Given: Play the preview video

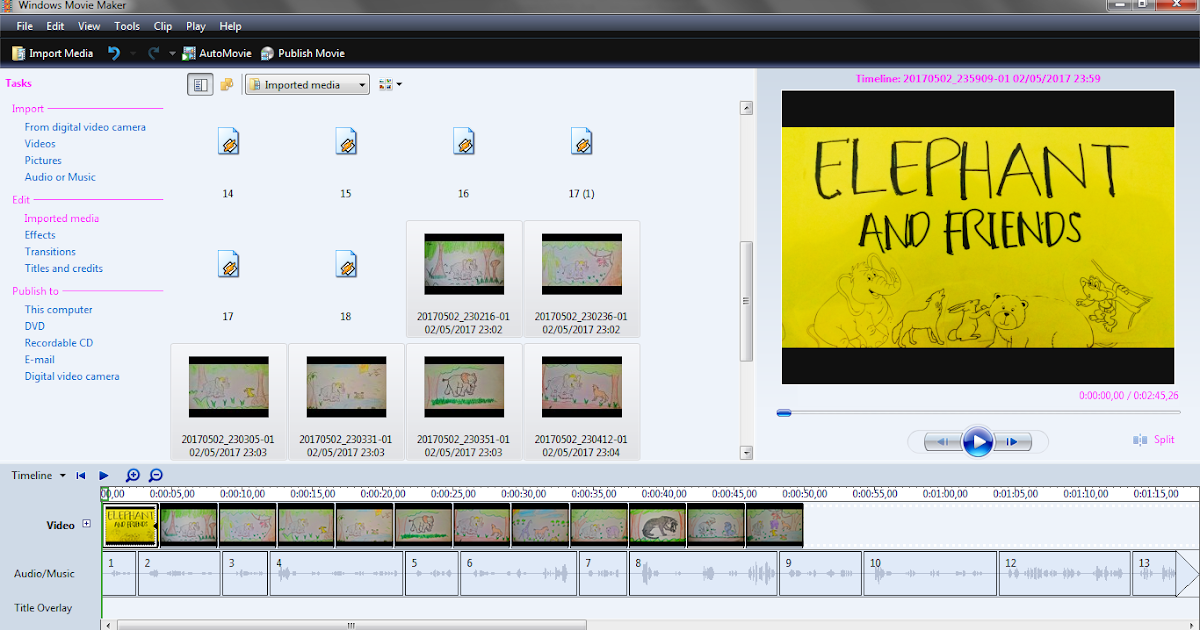Looking at the screenshot, I should click(978, 441).
